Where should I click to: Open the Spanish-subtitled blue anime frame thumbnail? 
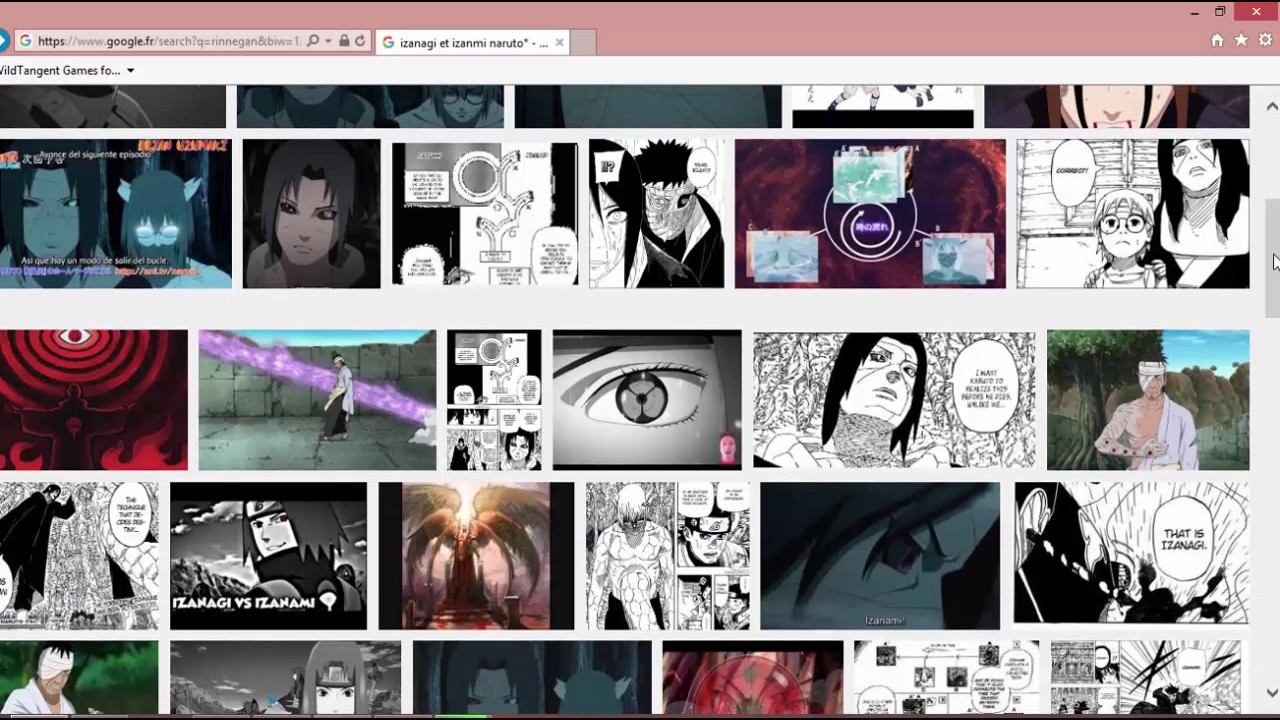tap(115, 213)
